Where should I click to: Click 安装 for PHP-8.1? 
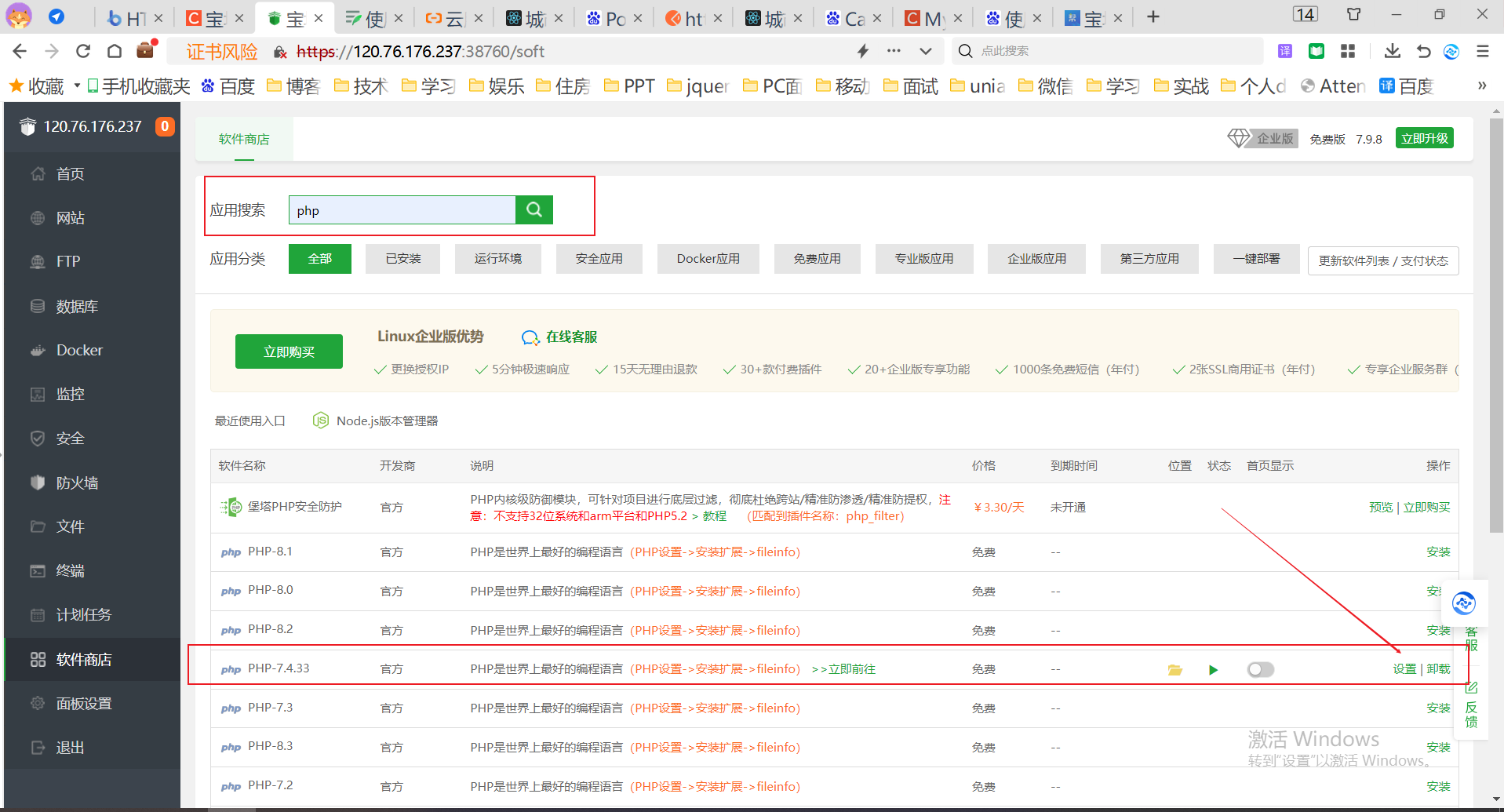point(1438,552)
